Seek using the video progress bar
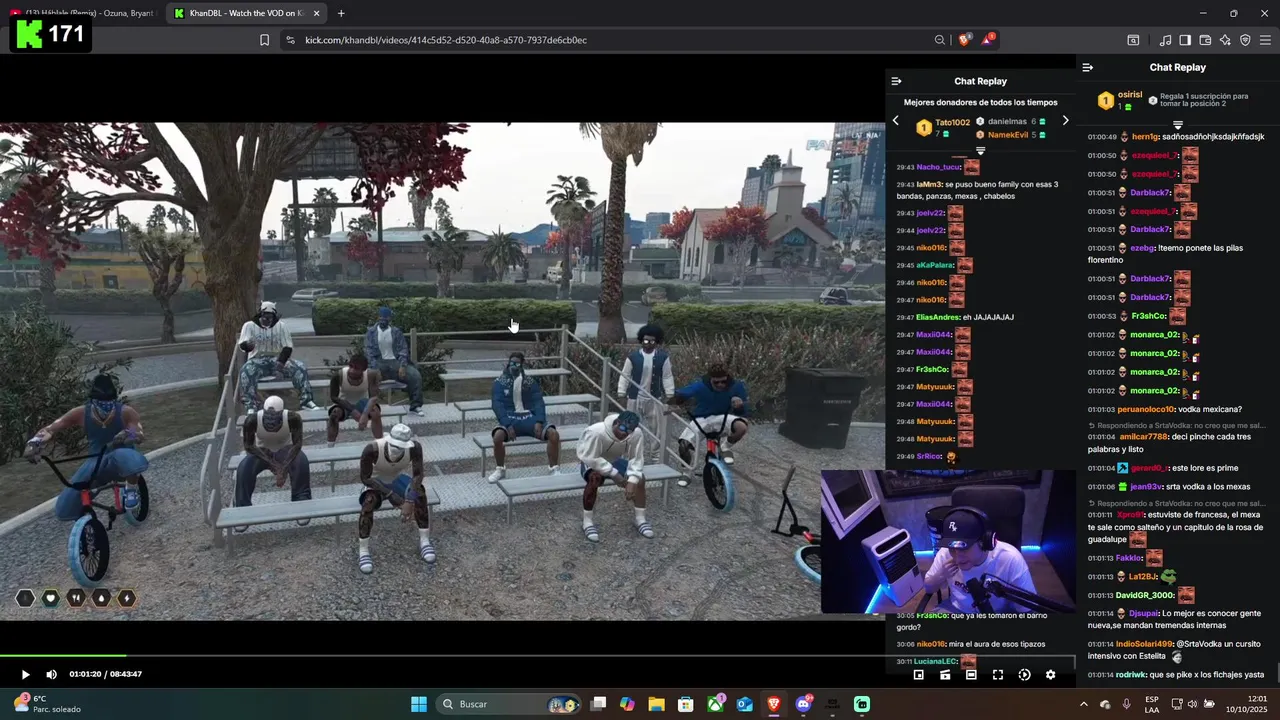Image resolution: width=1280 pixels, height=720 pixels. click(538, 656)
